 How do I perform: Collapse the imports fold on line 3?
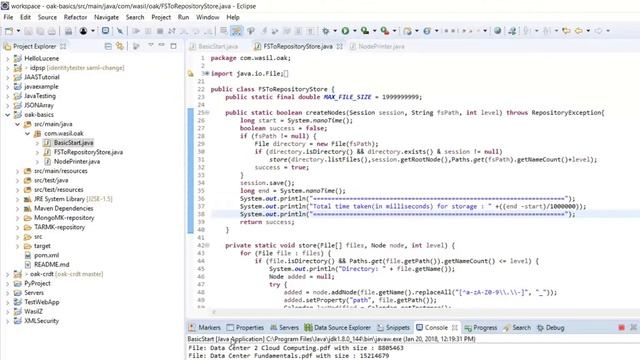coord(207,74)
